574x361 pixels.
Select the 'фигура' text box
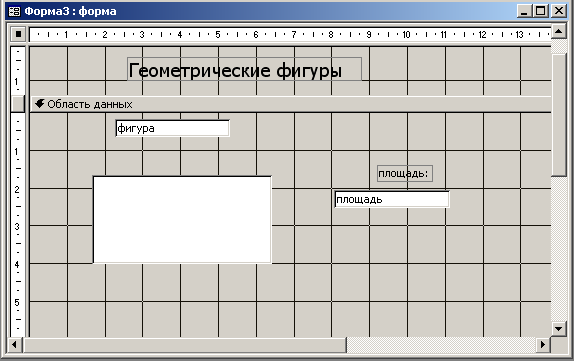172,128
